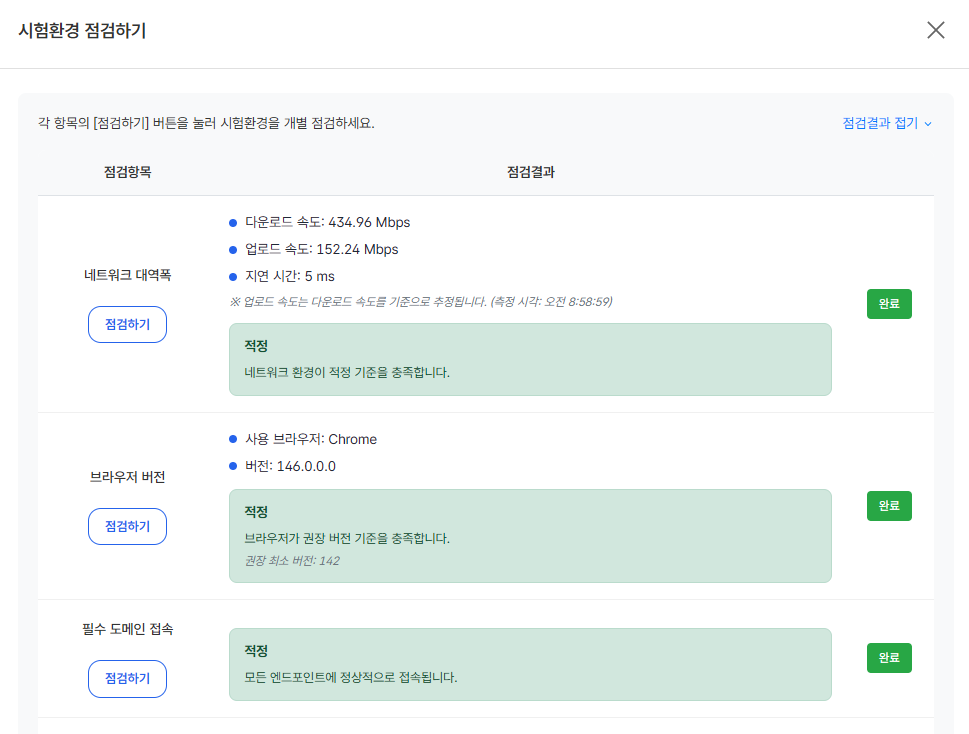Run the 브라우저 버전 점검하기 check
This screenshot has width=969, height=734.
[127, 526]
